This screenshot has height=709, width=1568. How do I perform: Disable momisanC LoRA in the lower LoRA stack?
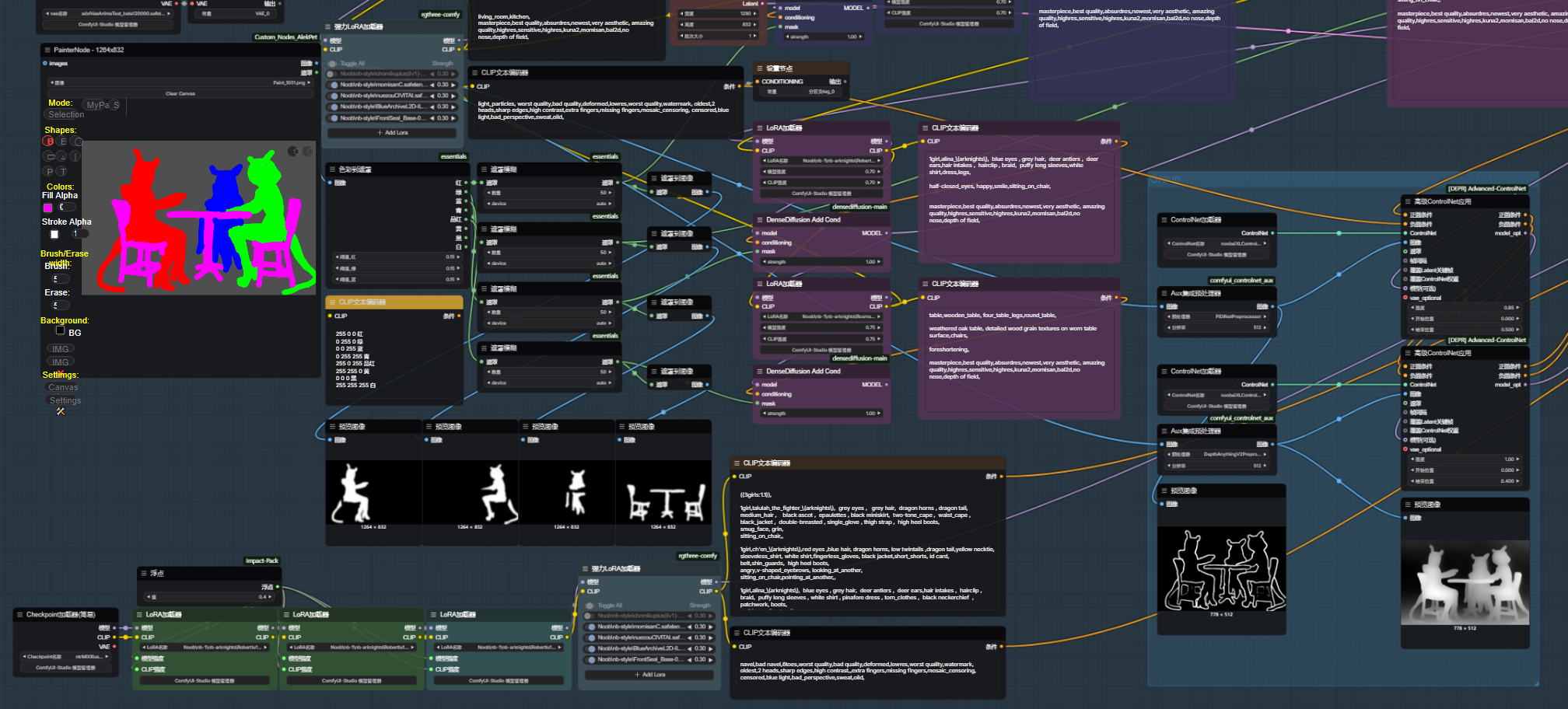click(591, 627)
